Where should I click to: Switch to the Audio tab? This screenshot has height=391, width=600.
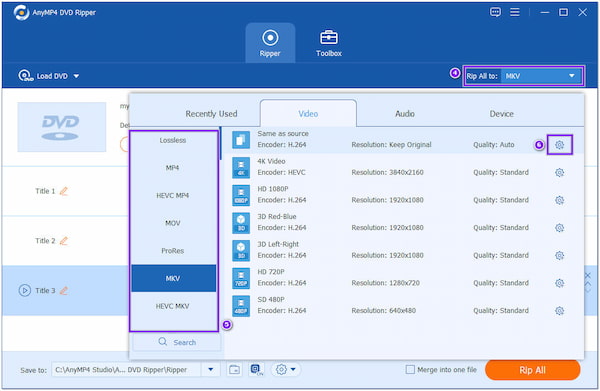point(404,114)
